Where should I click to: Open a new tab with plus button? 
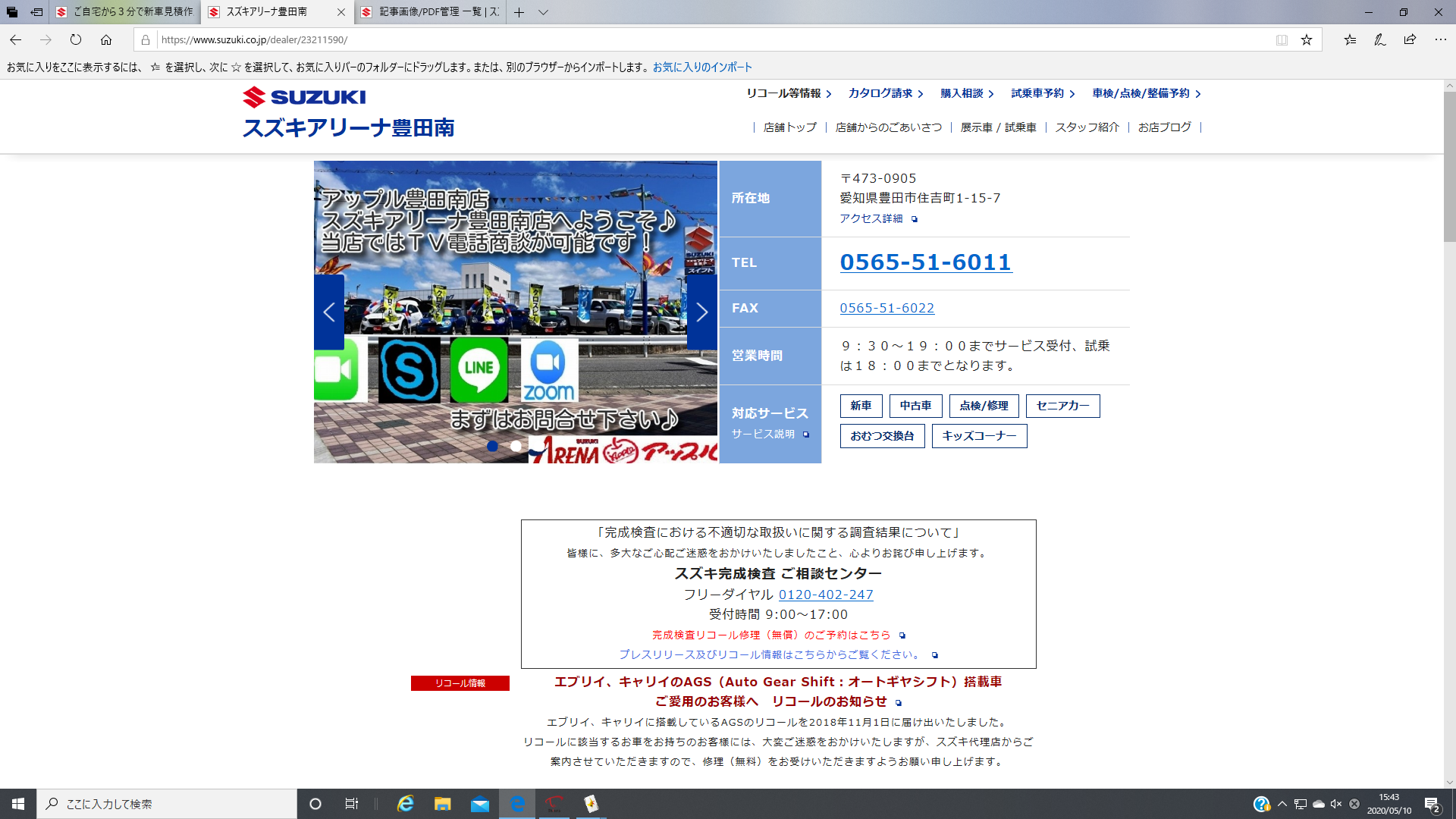[x=519, y=12]
